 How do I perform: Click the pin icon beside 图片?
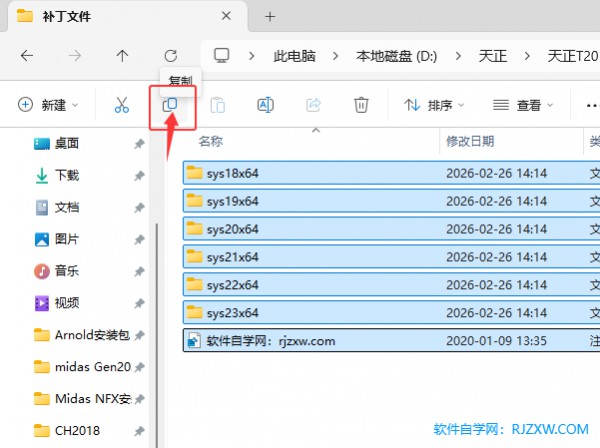pyautogui.click(x=139, y=239)
